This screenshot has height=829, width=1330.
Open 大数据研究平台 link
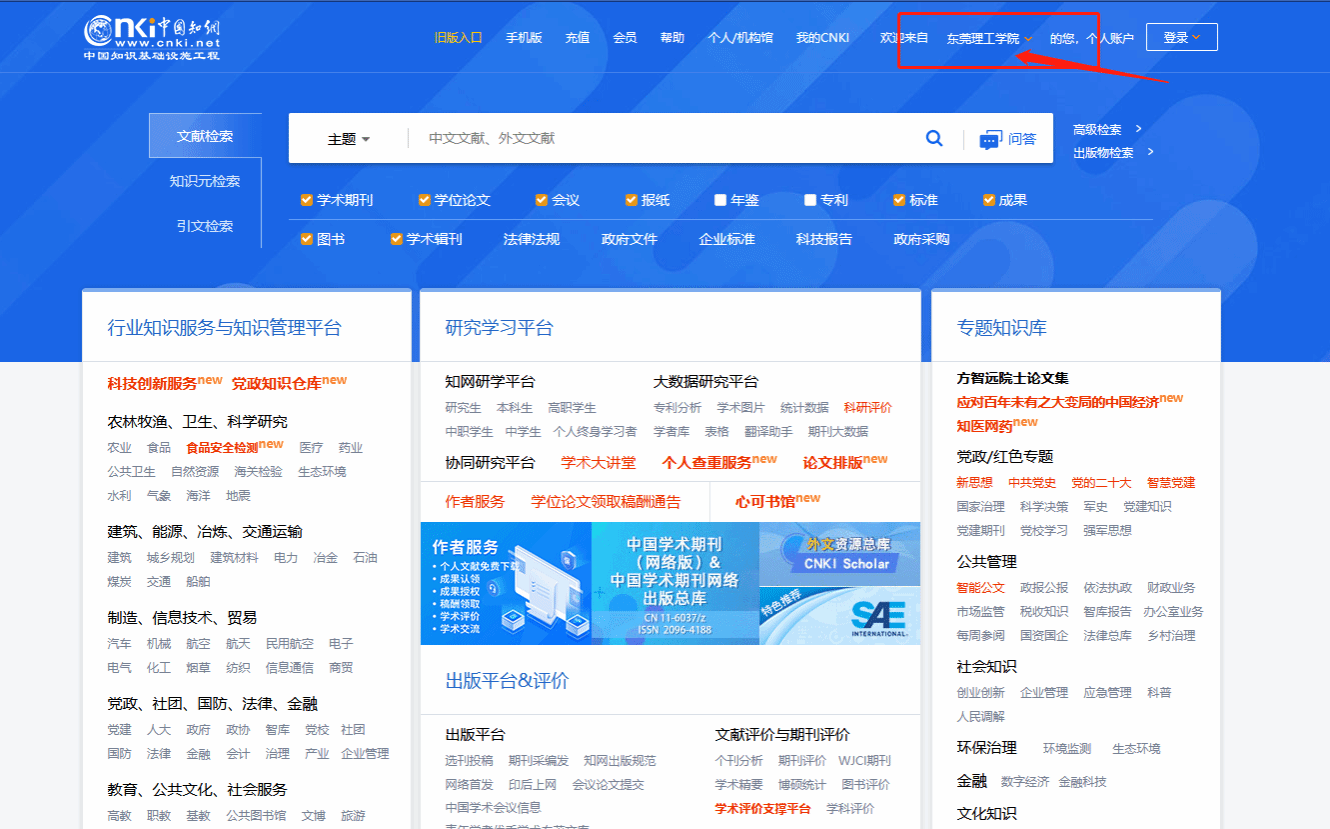706,382
